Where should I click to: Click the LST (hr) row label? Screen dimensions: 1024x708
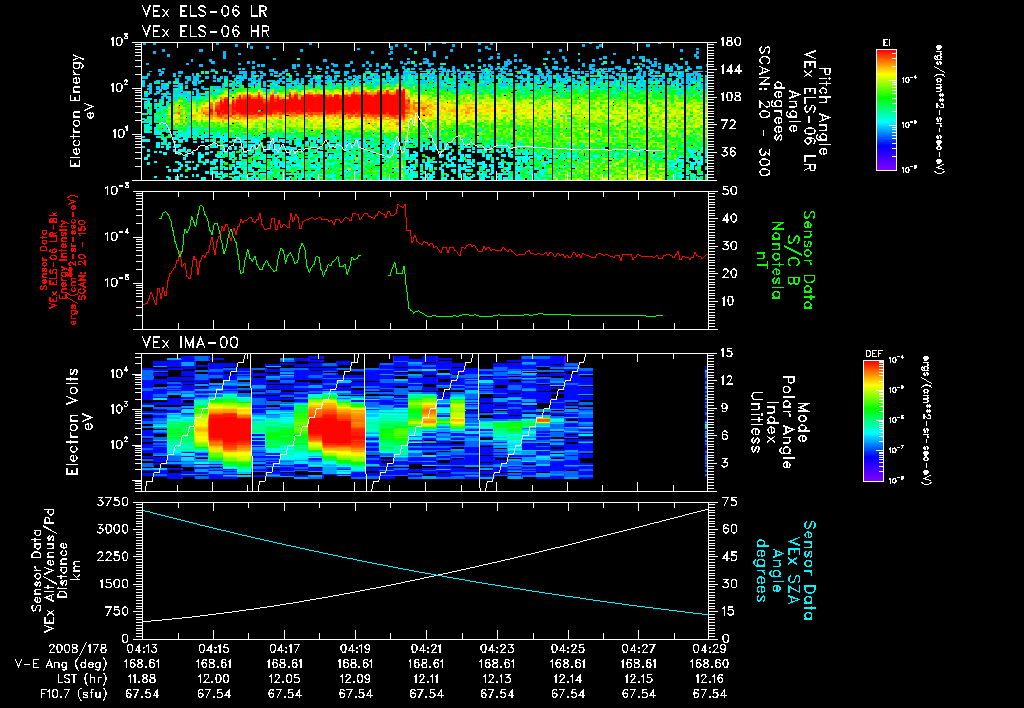click(x=80, y=679)
